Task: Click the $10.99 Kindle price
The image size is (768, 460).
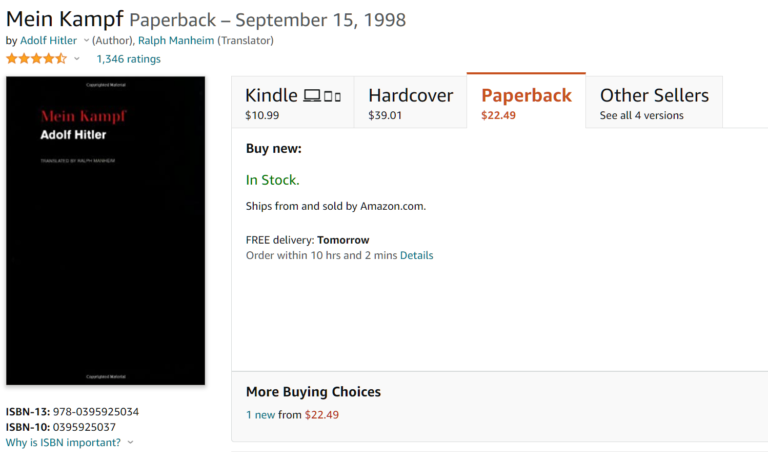Action: click(262, 116)
